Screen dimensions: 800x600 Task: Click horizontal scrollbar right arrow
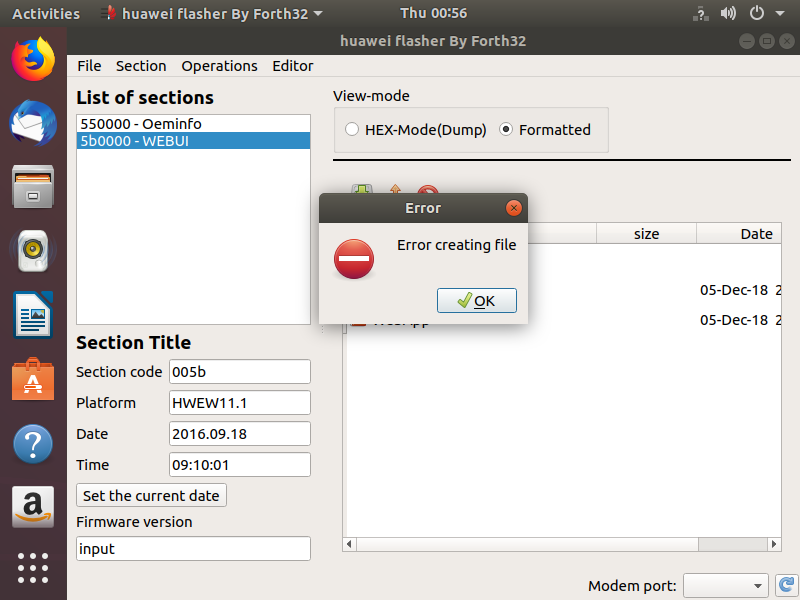774,544
